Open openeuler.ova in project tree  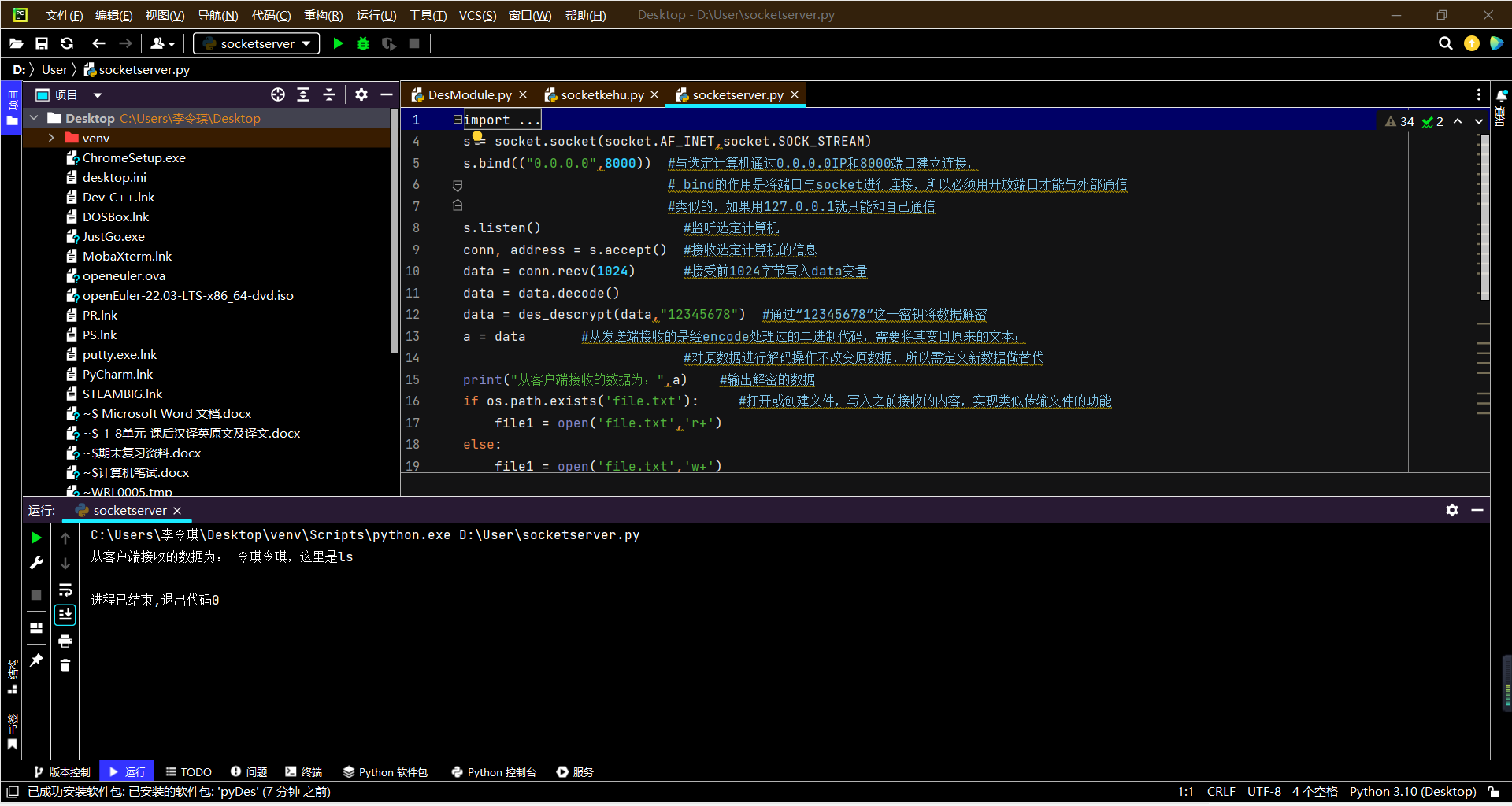click(x=124, y=275)
